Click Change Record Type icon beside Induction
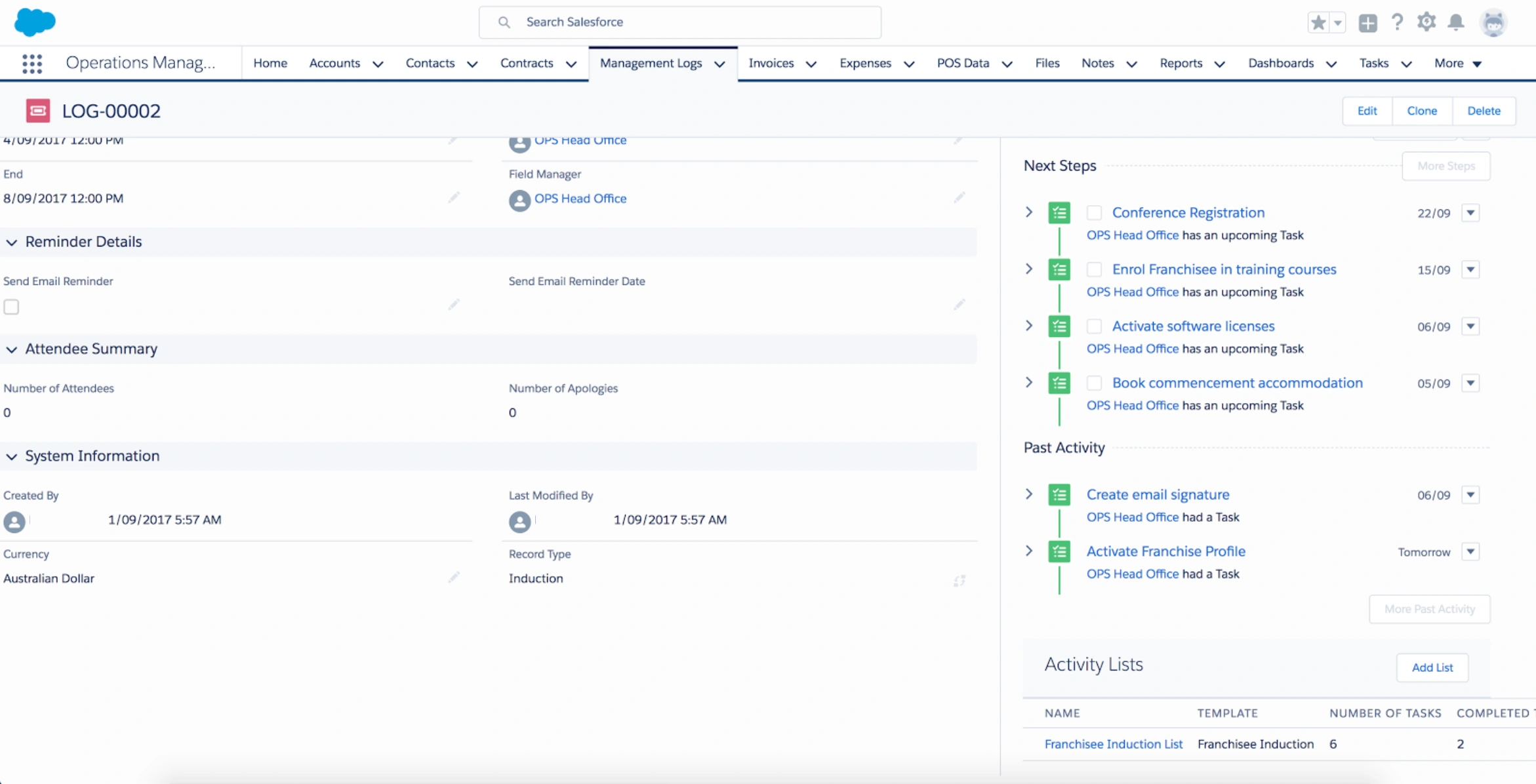Screen dimensions: 1536x784 [959, 580]
